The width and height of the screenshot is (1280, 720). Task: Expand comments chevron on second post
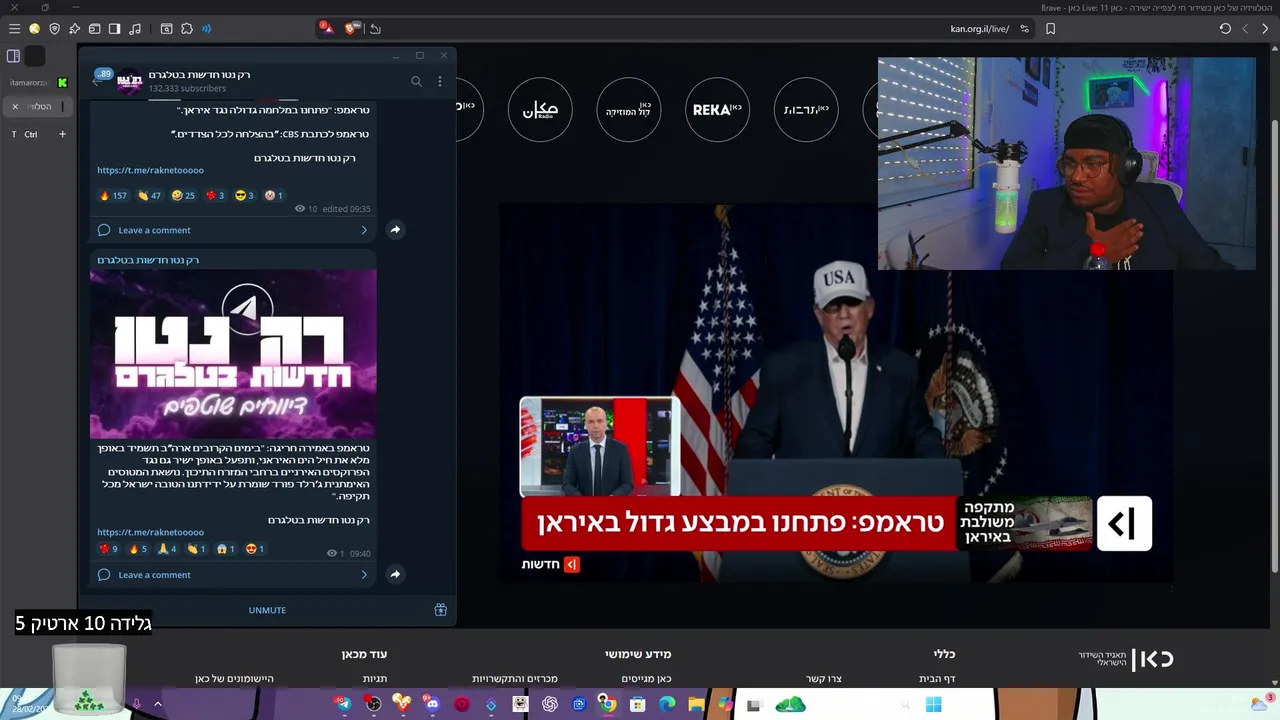(364, 575)
